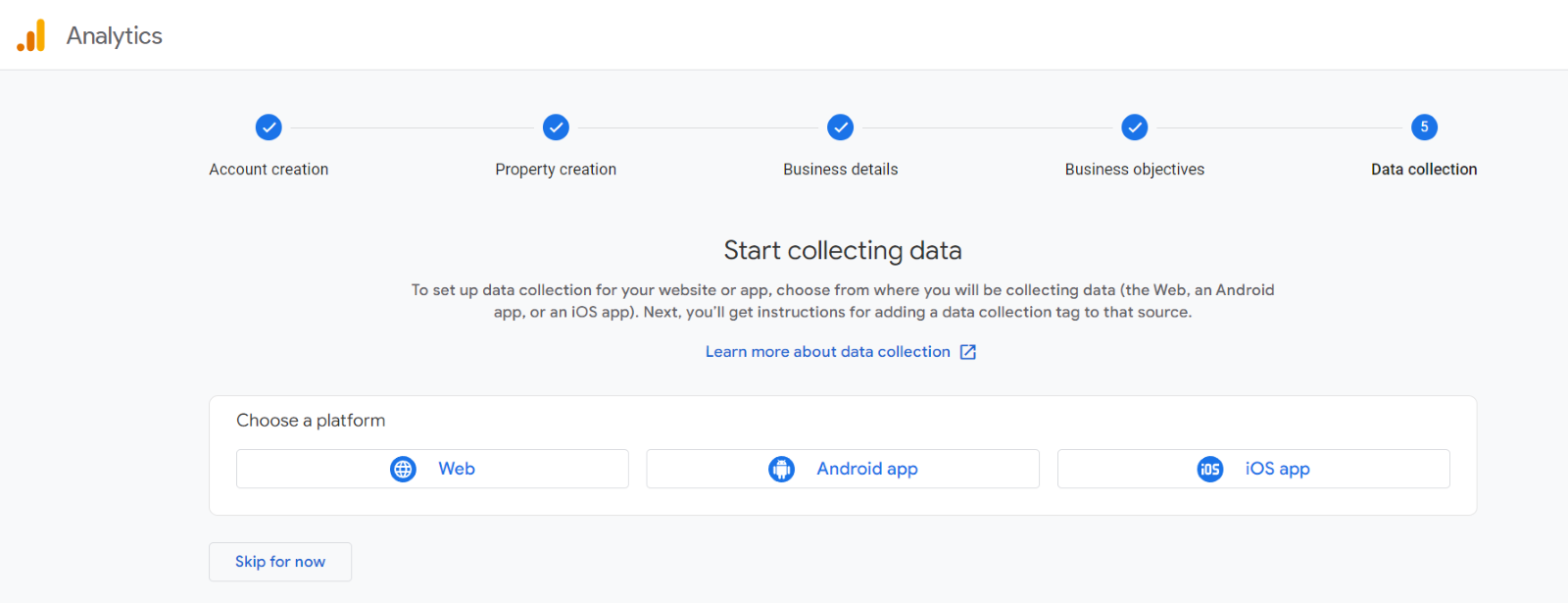Viewport: 1568px width, 603px height.
Task: Click the Analytics title text in header
Action: click(115, 36)
